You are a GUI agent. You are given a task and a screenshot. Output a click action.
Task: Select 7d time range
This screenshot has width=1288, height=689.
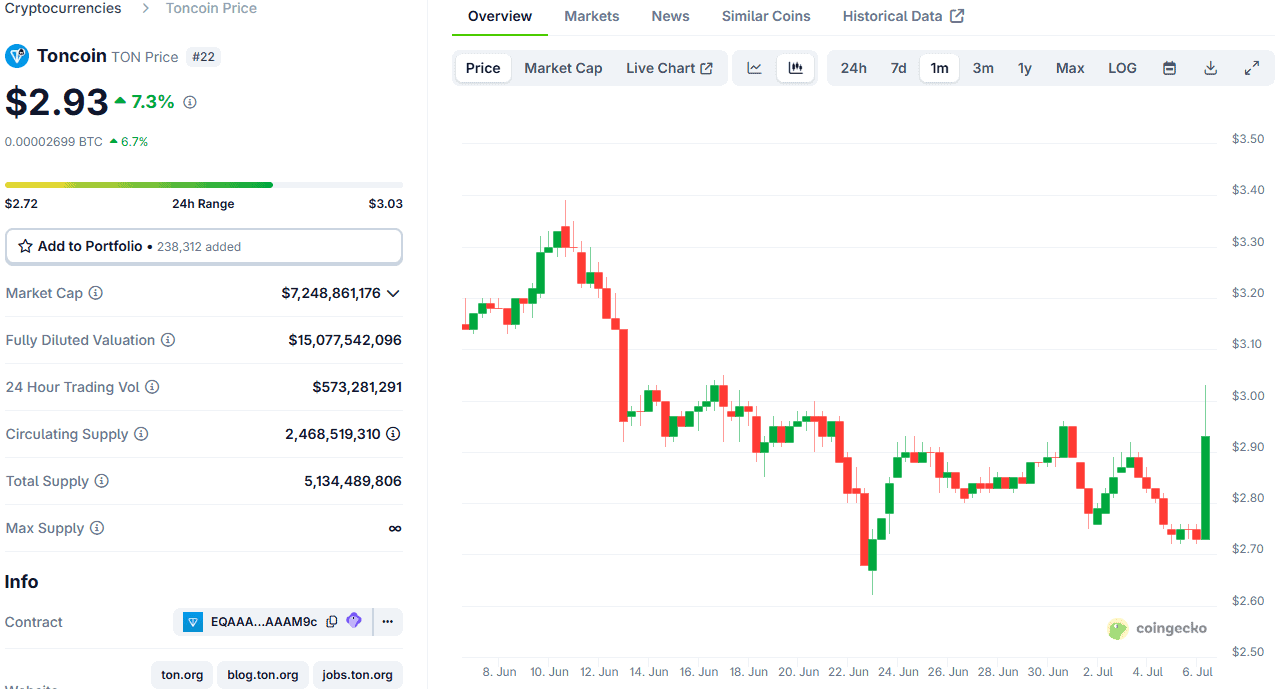tap(899, 68)
